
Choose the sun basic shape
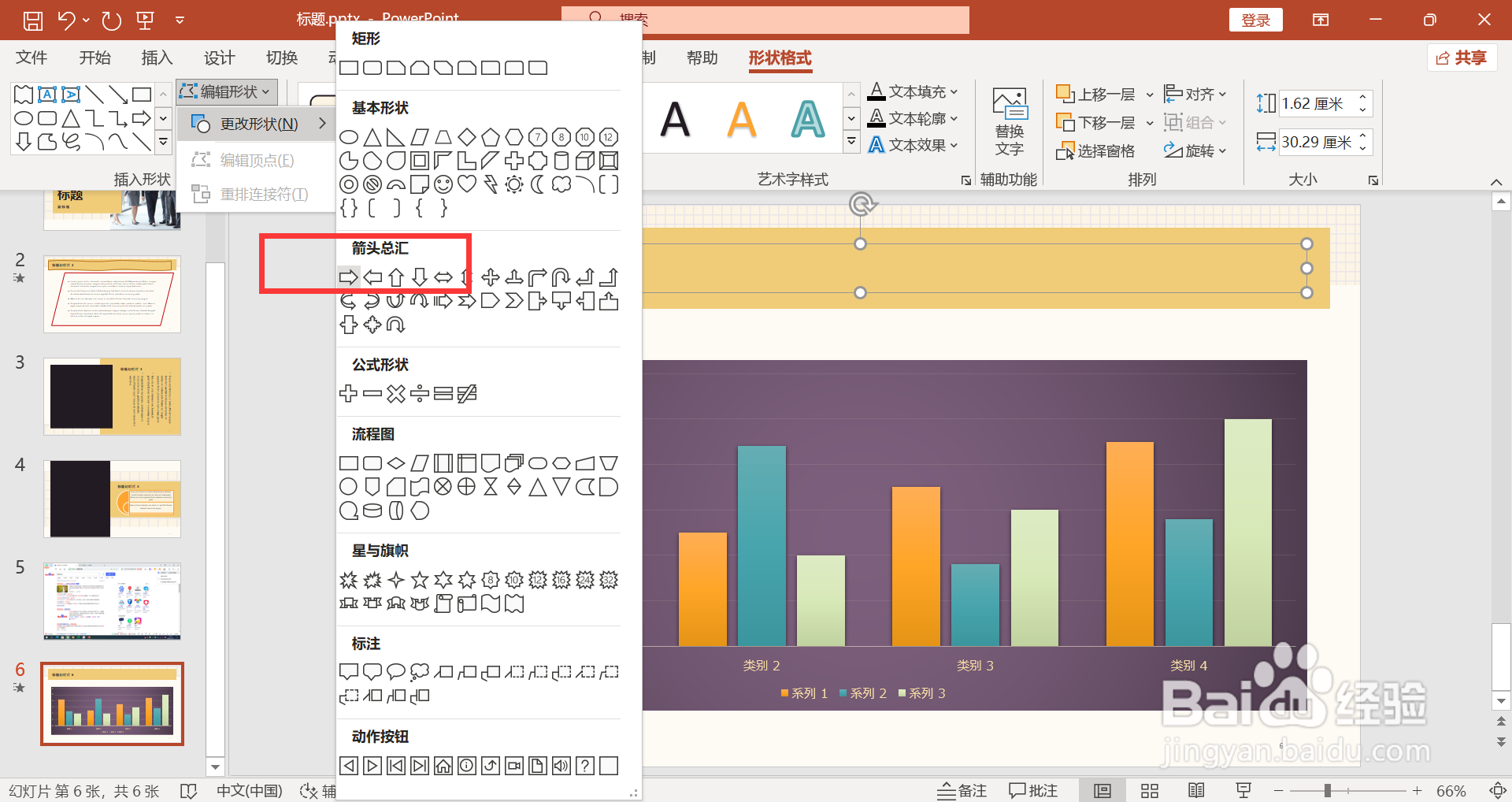pyautogui.click(x=514, y=184)
